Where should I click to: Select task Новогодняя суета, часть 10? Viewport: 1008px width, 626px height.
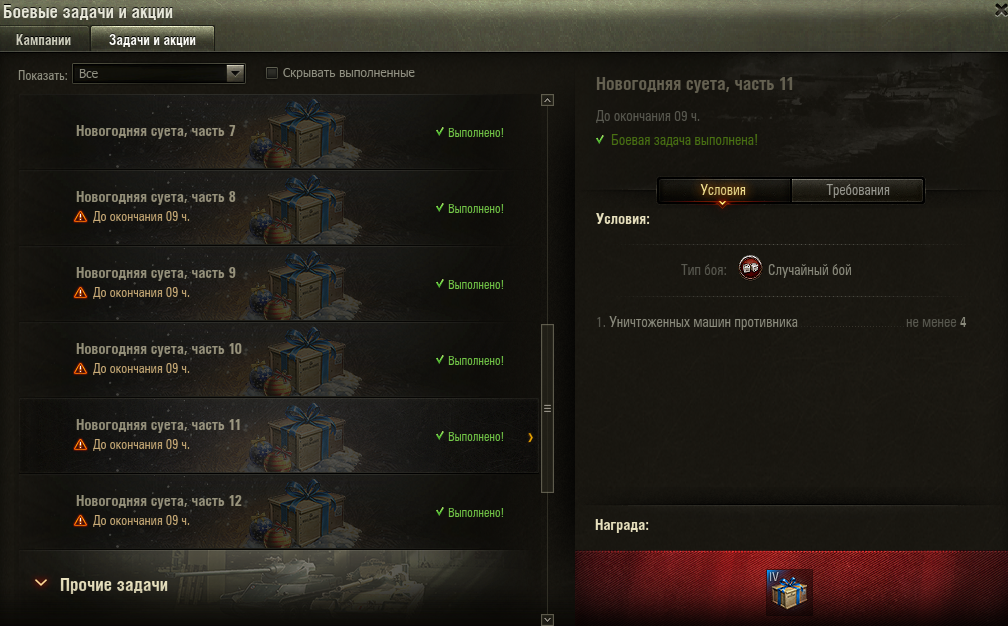pos(279,360)
